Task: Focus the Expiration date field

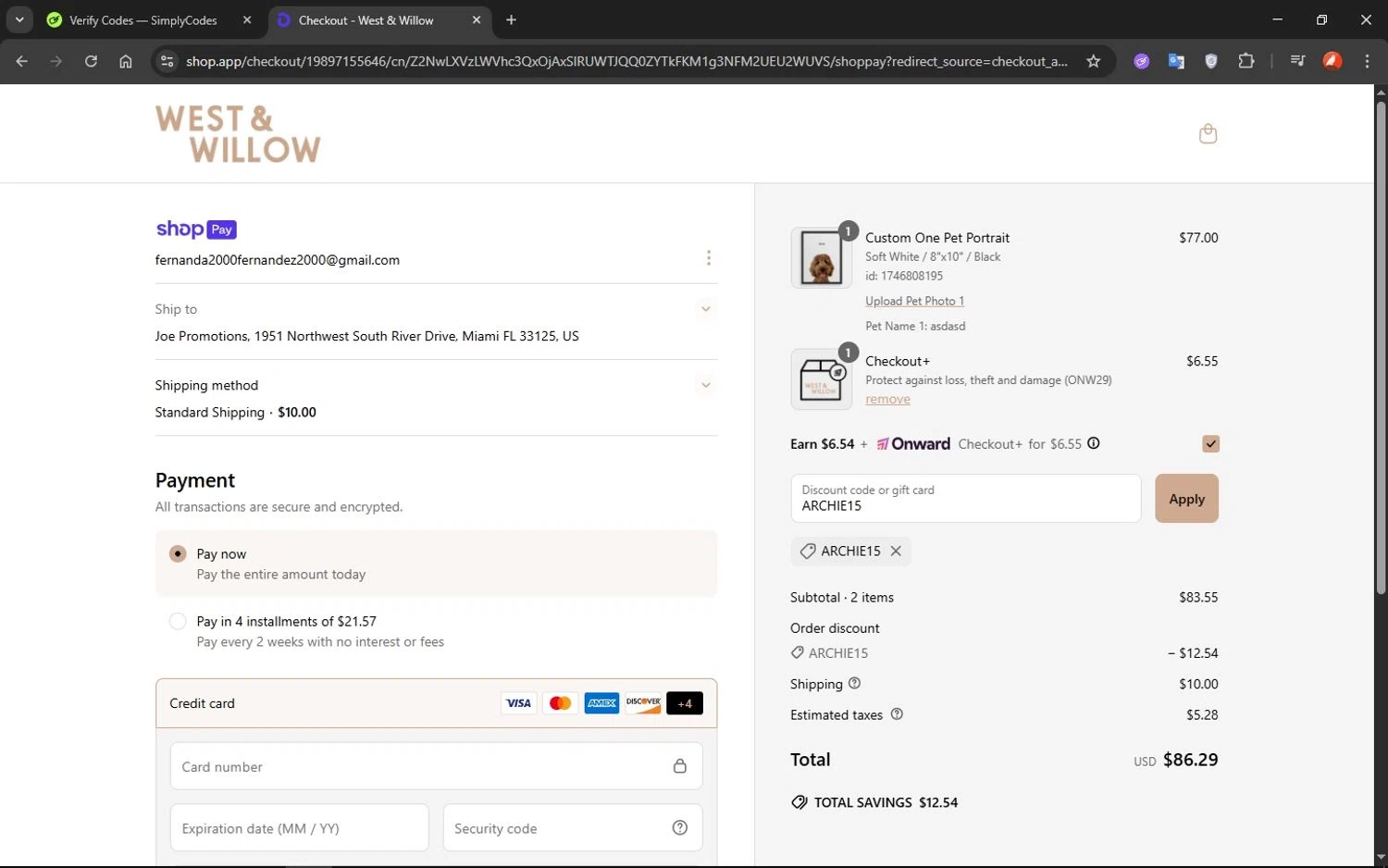Action: [x=299, y=828]
